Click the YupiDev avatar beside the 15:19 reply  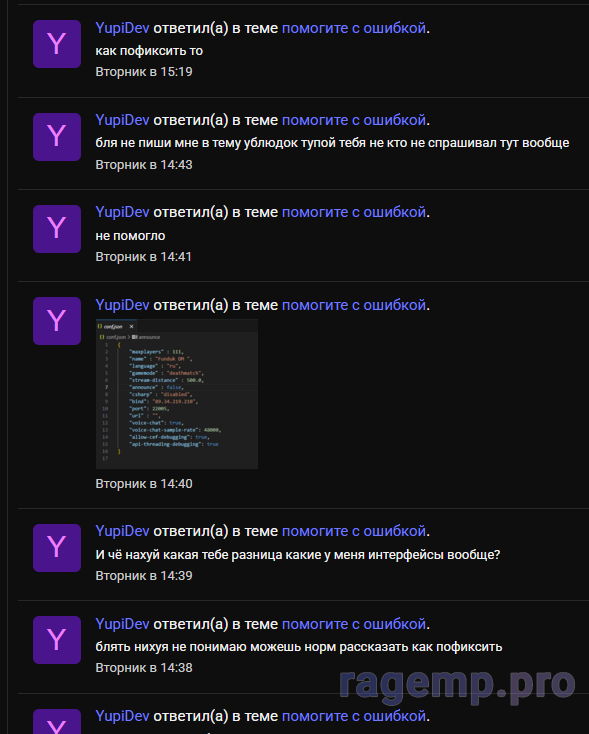click(57, 44)
